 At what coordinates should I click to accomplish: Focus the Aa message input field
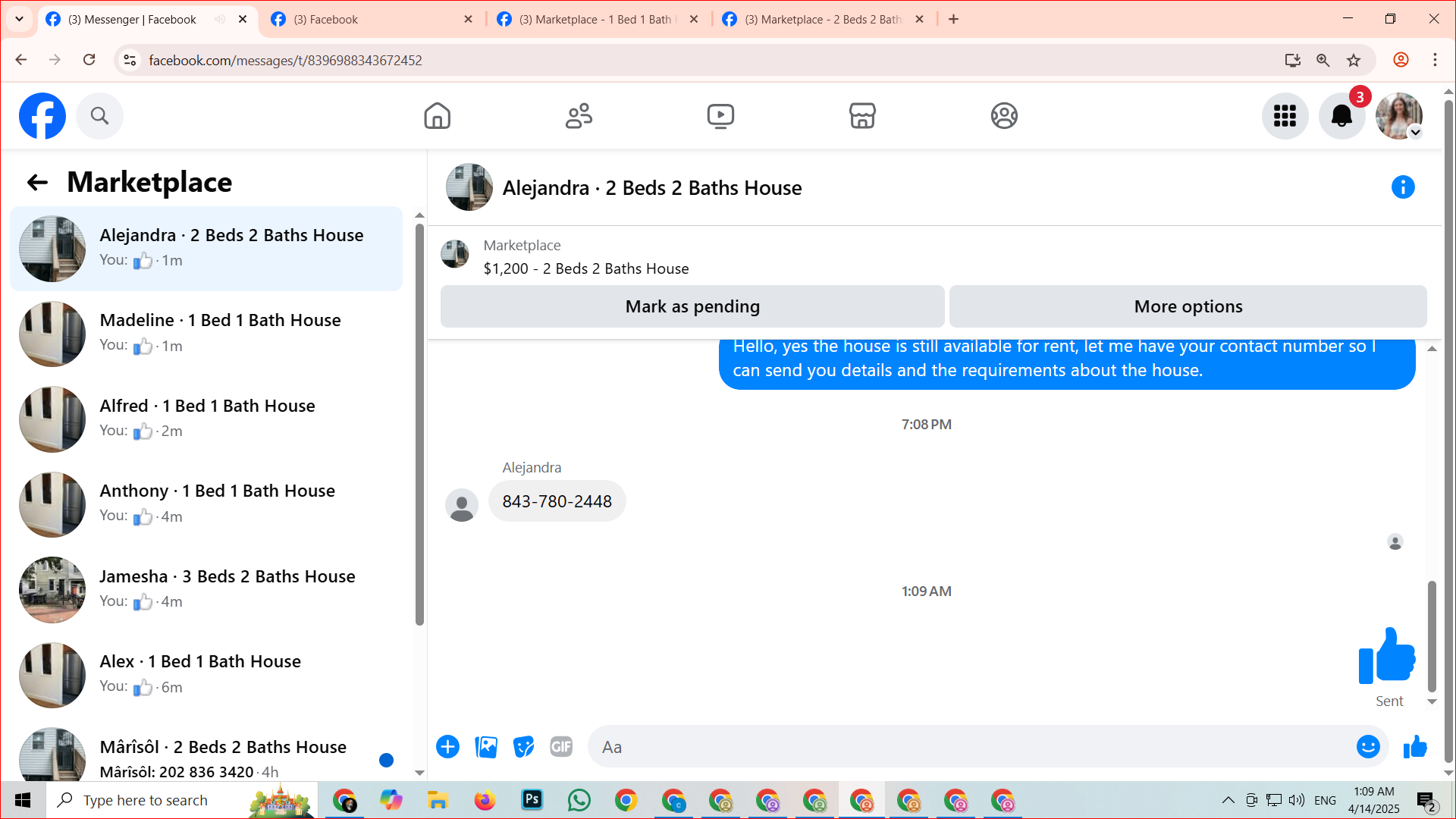(x=971, y=747)
